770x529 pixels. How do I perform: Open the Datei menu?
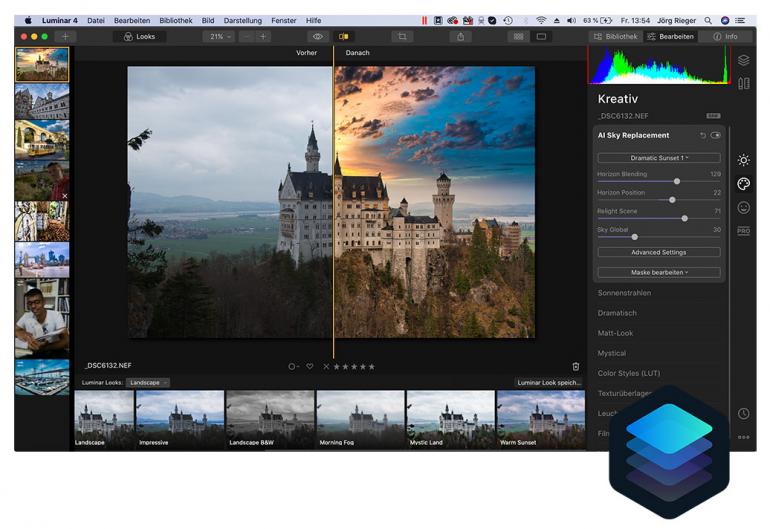tap(96, 21)
